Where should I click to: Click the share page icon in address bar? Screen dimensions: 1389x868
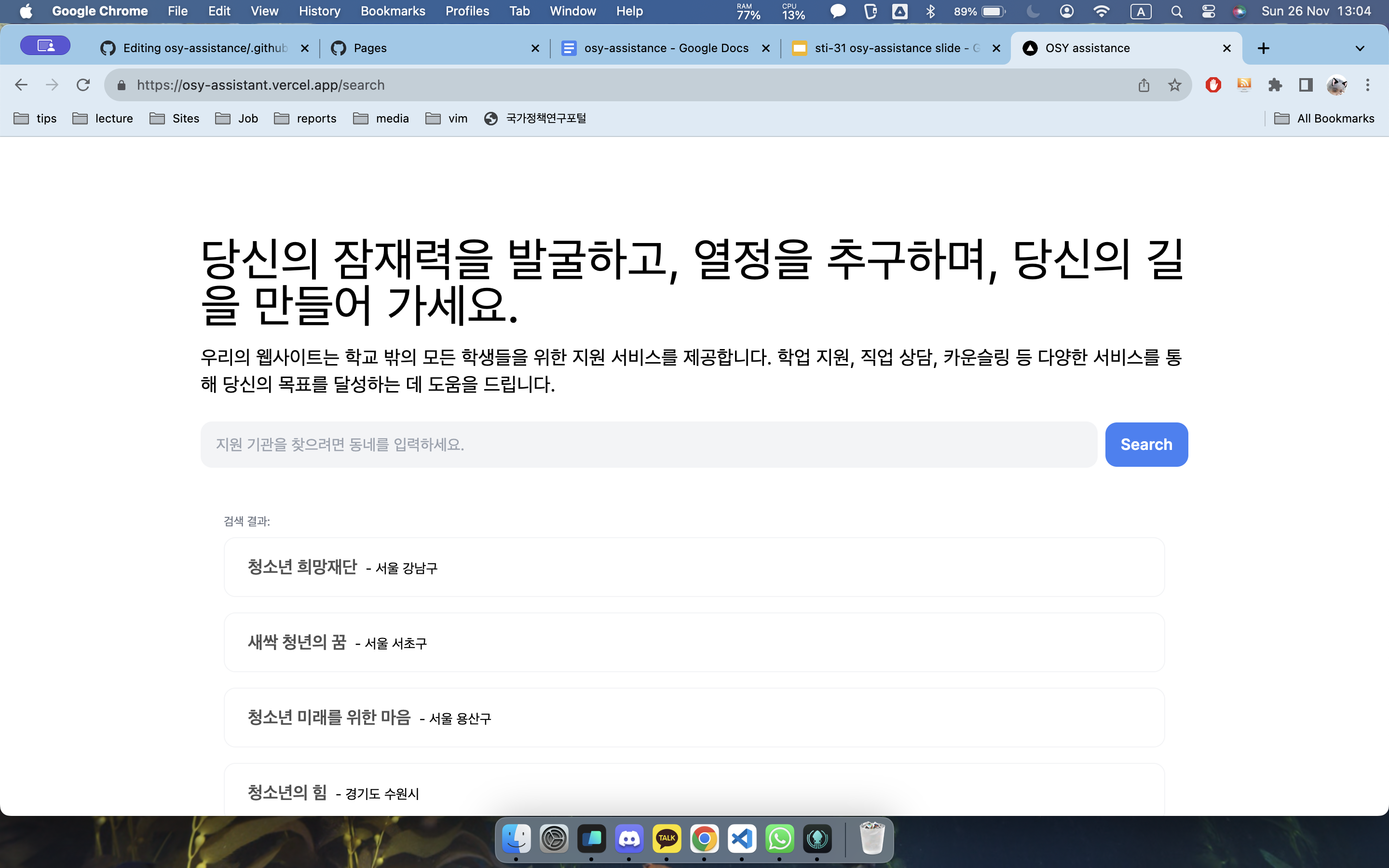1144,85
